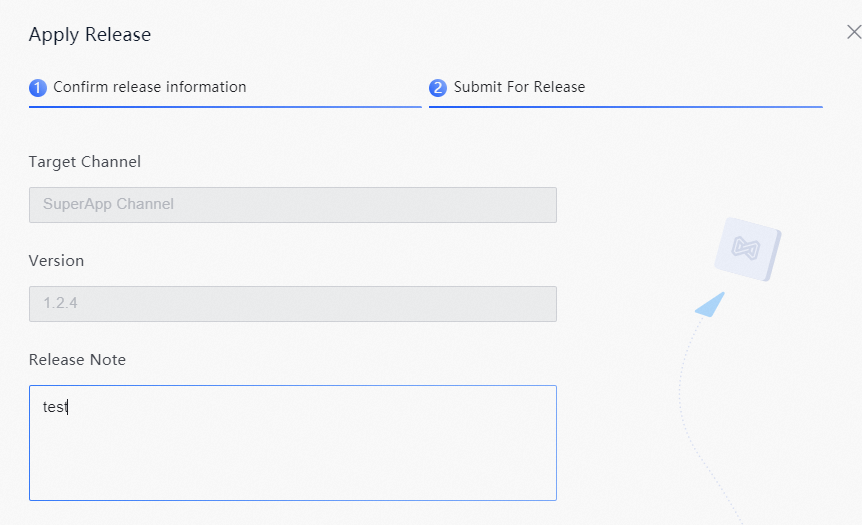Click the cube logo illustration

748,249
